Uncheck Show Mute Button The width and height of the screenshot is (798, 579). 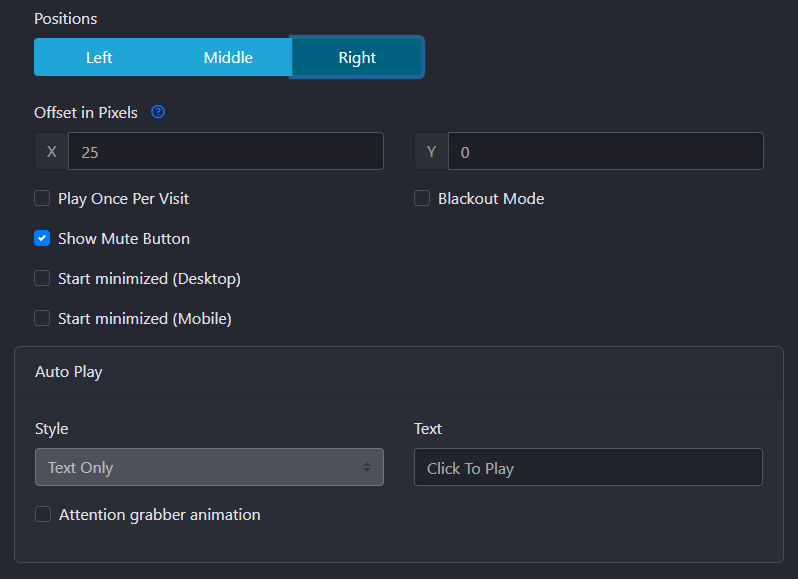(x=42, y=238)
